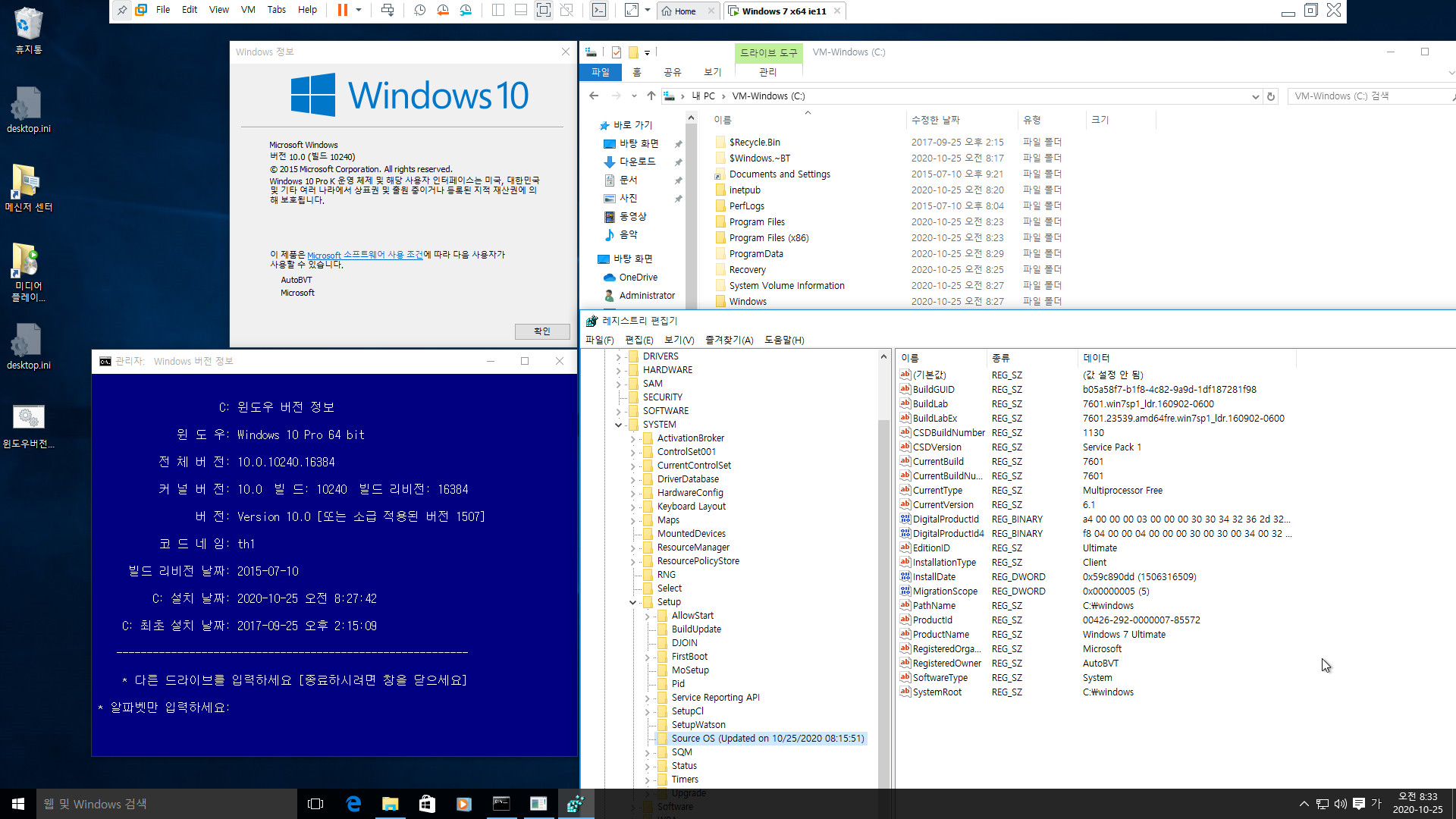Viewport: 1456px width, 819px height.
Task: Select the Program Files (x86) folder
Action: 768,238
